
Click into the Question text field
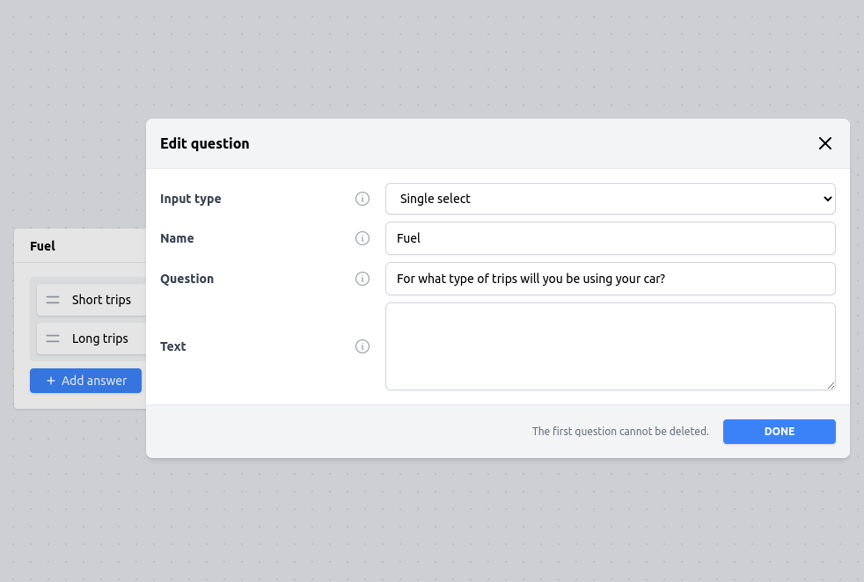point(610,279)
